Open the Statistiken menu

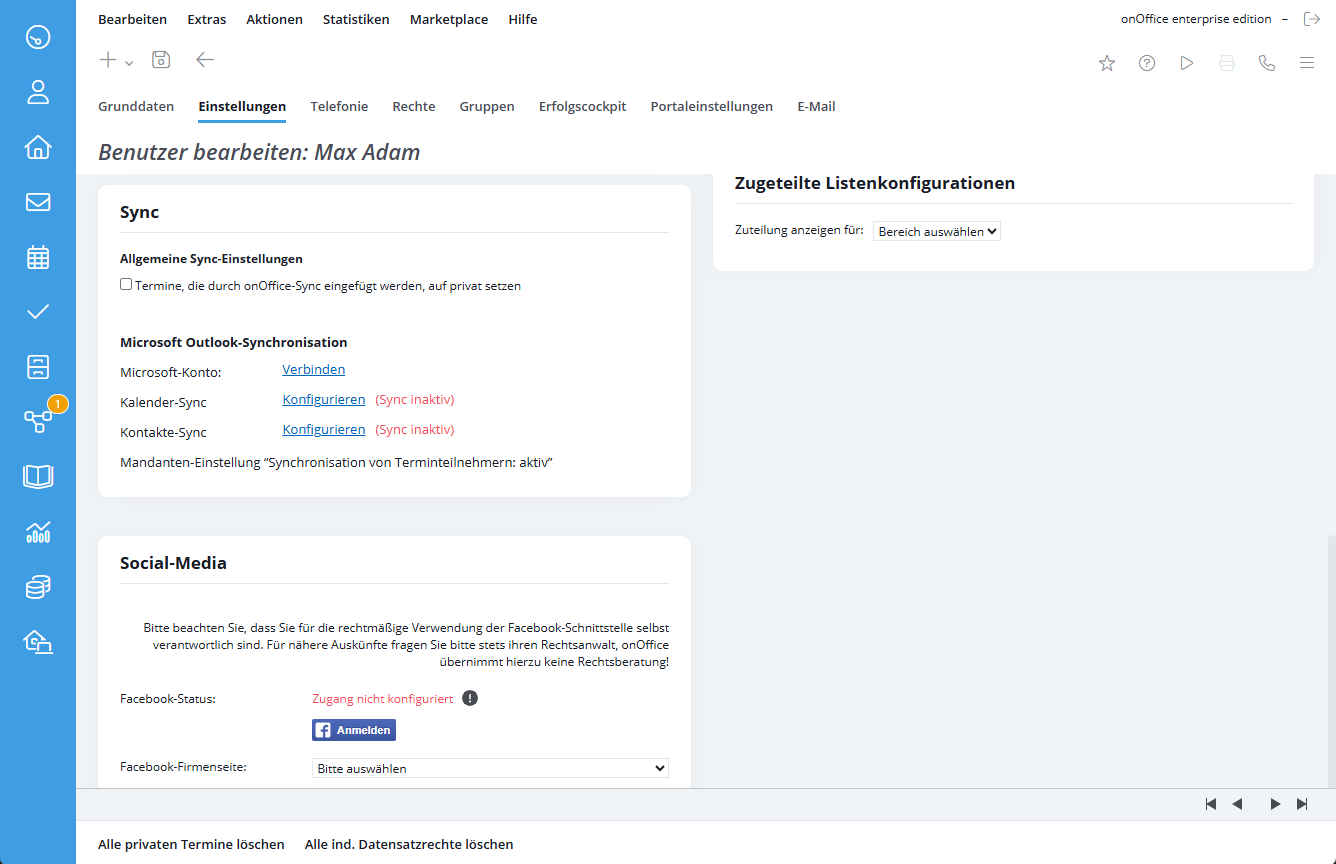356,19
